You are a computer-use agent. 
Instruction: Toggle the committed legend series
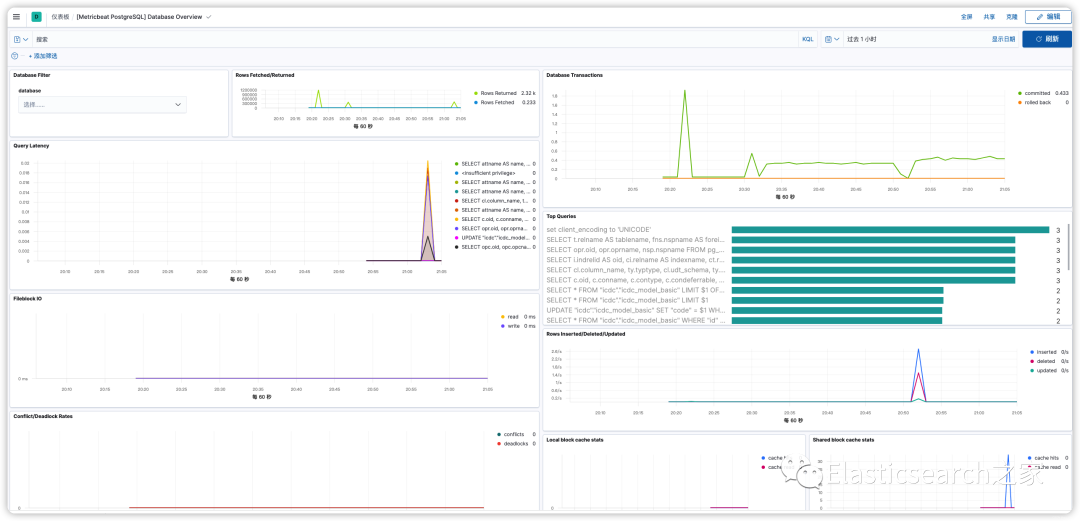1037,93
